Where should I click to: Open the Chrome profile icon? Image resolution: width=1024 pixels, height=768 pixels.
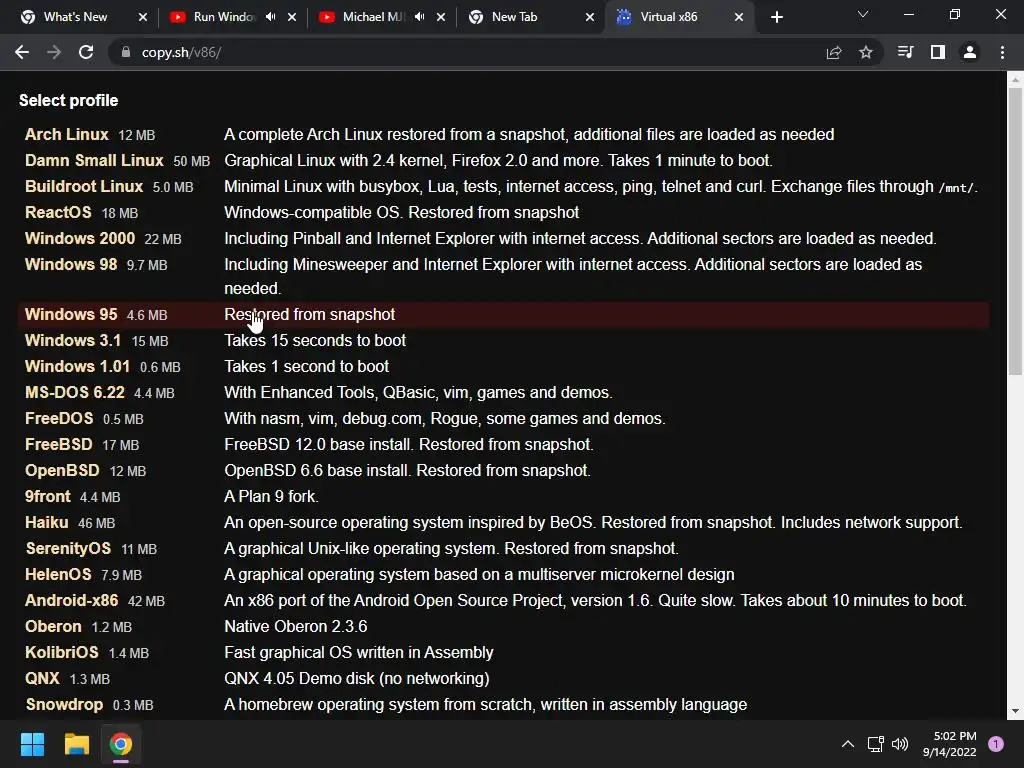pyautogui.click(x=970, y=52)
